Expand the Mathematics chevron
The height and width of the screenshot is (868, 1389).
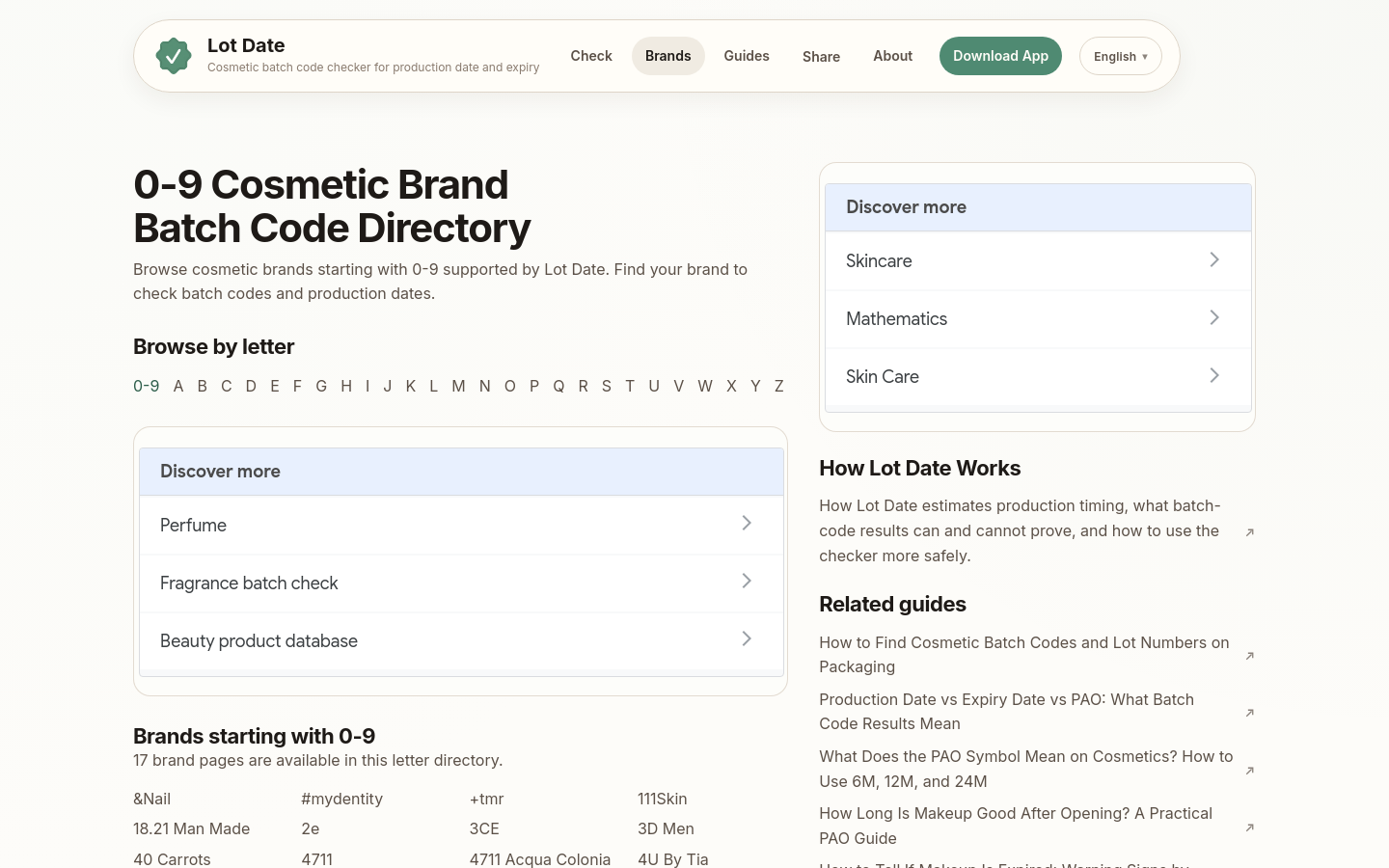[1214, 318]
